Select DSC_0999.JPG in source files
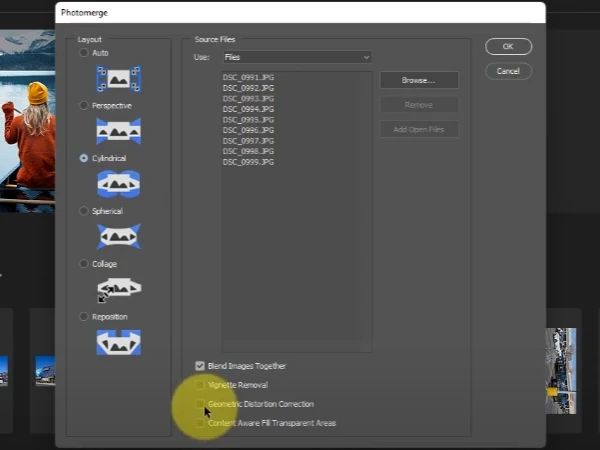This screenshot has width=600, height=450. click(x=248, y=162)
